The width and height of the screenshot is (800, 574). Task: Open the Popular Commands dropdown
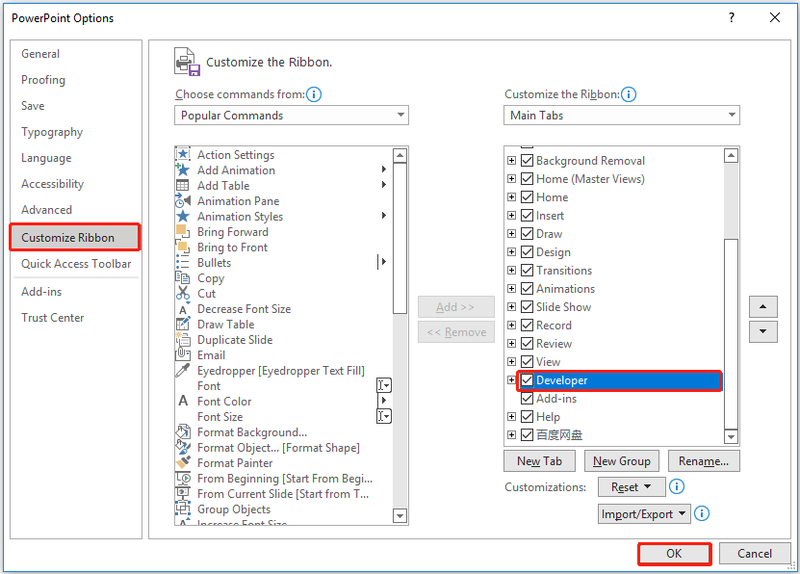click(x=291, y=115)
